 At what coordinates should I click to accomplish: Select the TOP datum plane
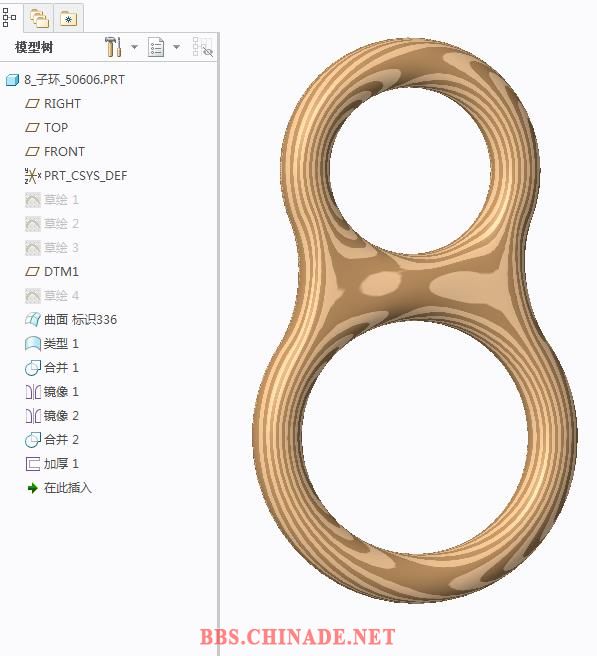coord(56,127)
